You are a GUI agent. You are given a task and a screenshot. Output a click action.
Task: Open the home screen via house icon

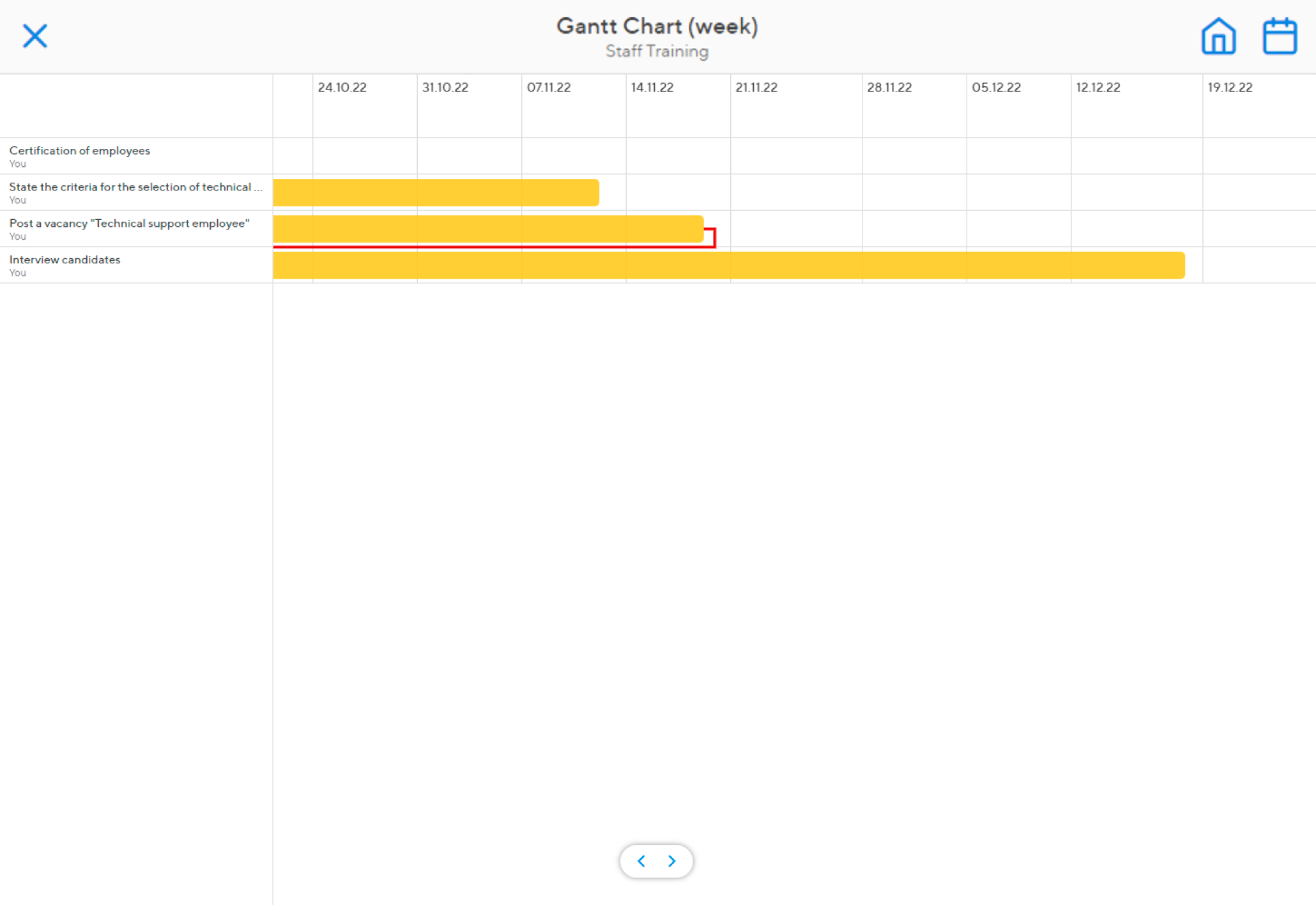[1218, 36]
